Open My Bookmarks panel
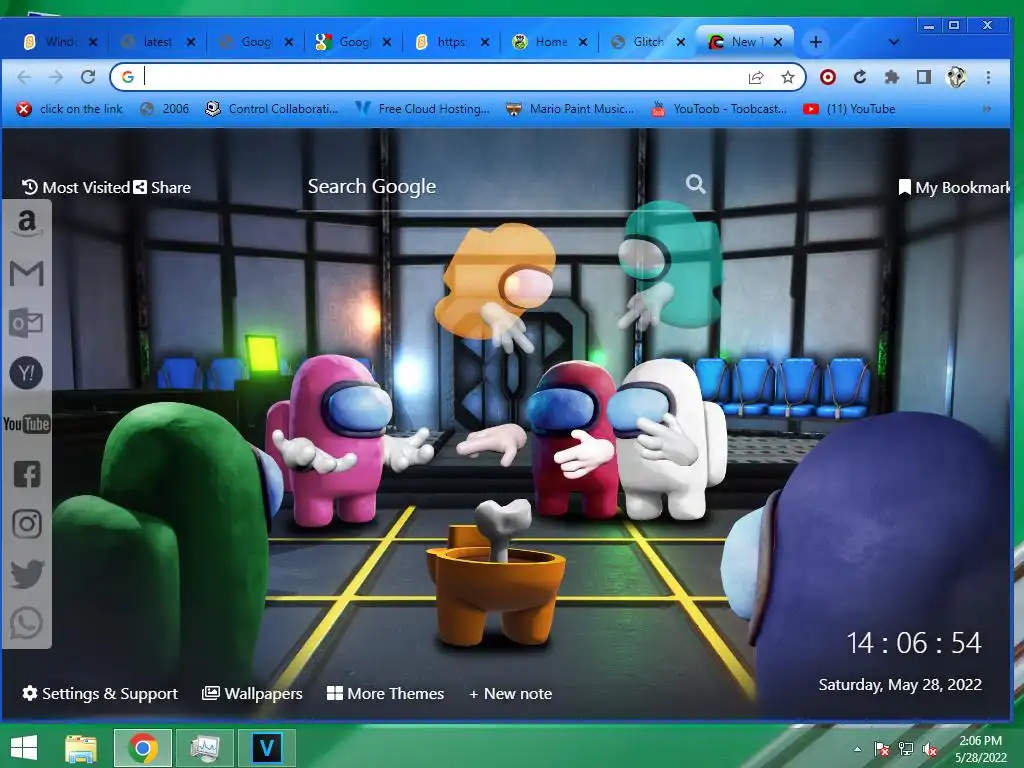Image resolution: width=1024 pixels, height=768 pixels. pyautogui.click(x=954, y=187)
